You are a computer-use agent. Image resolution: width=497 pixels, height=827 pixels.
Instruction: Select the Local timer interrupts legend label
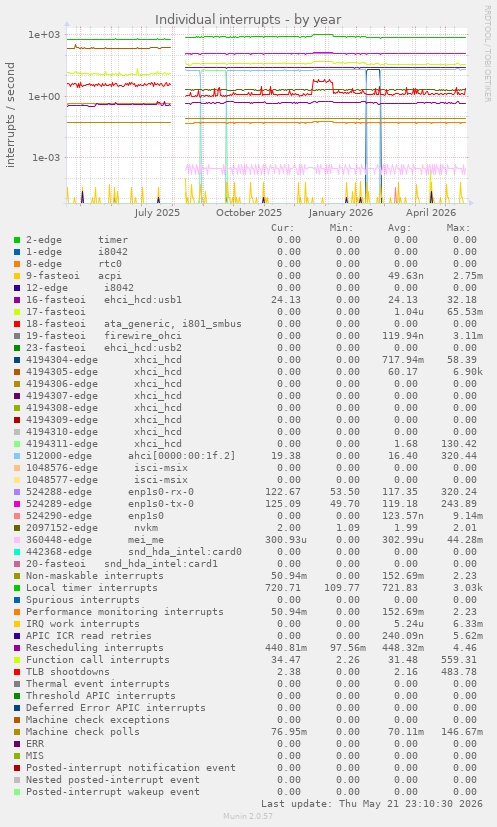coord(92,588)
